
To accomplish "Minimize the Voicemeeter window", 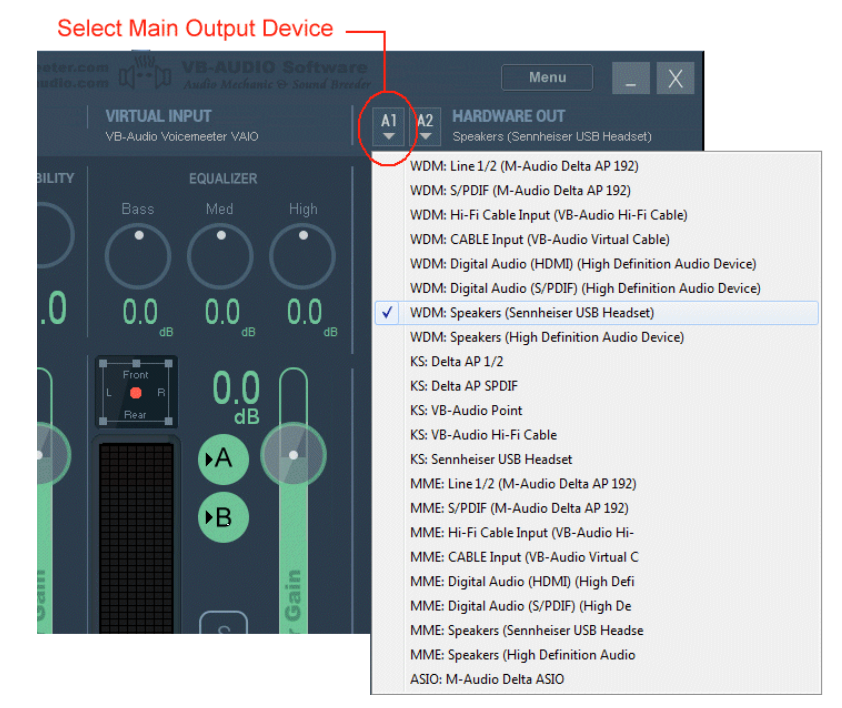I will (630, 78).
